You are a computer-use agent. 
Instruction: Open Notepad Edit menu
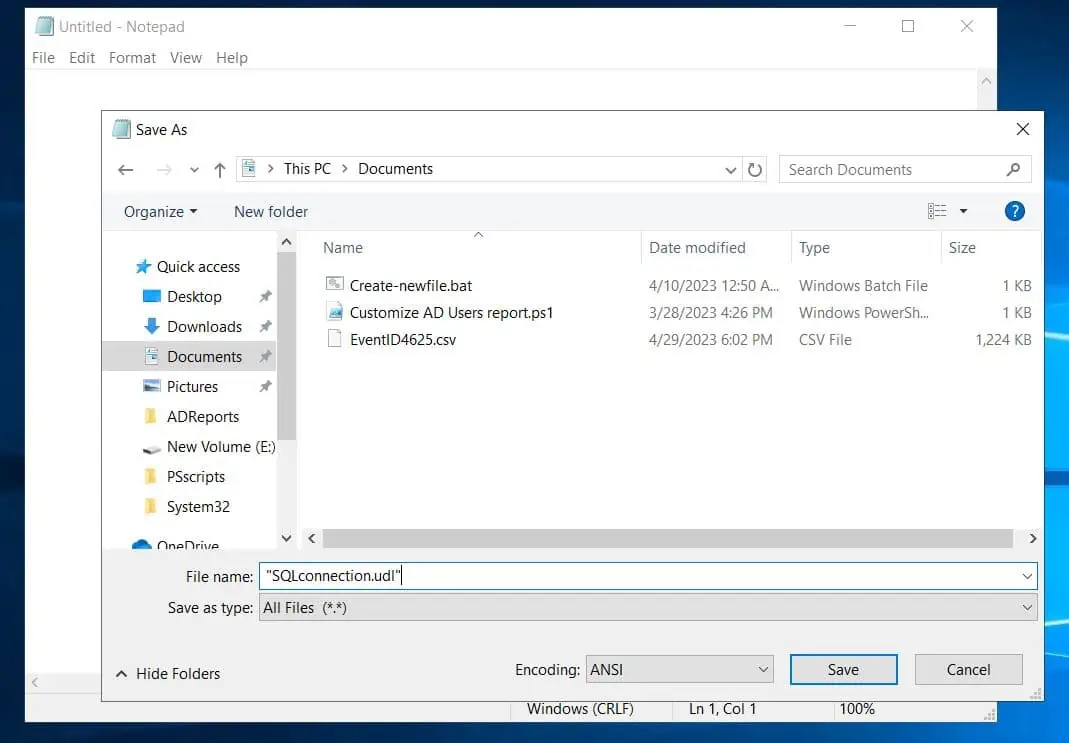pyautogui.click(x=82, y=58)
